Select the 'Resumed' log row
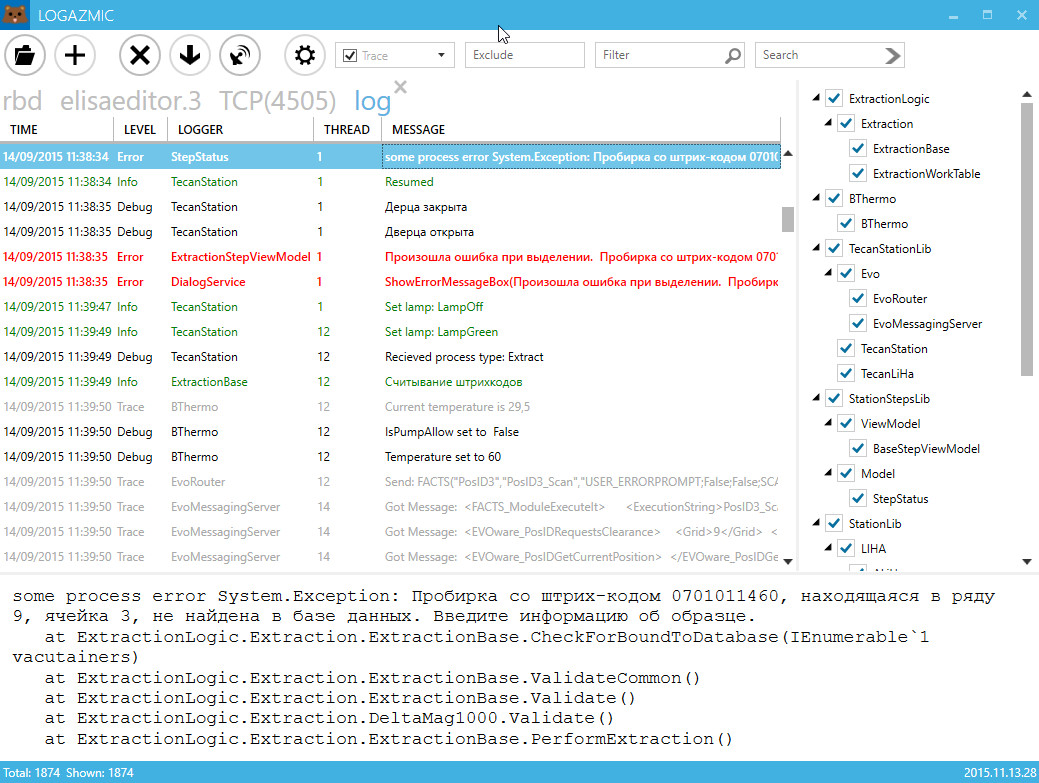Image resolution: width=1039 pixels, height=783 pixels. (x=390, y=182)
